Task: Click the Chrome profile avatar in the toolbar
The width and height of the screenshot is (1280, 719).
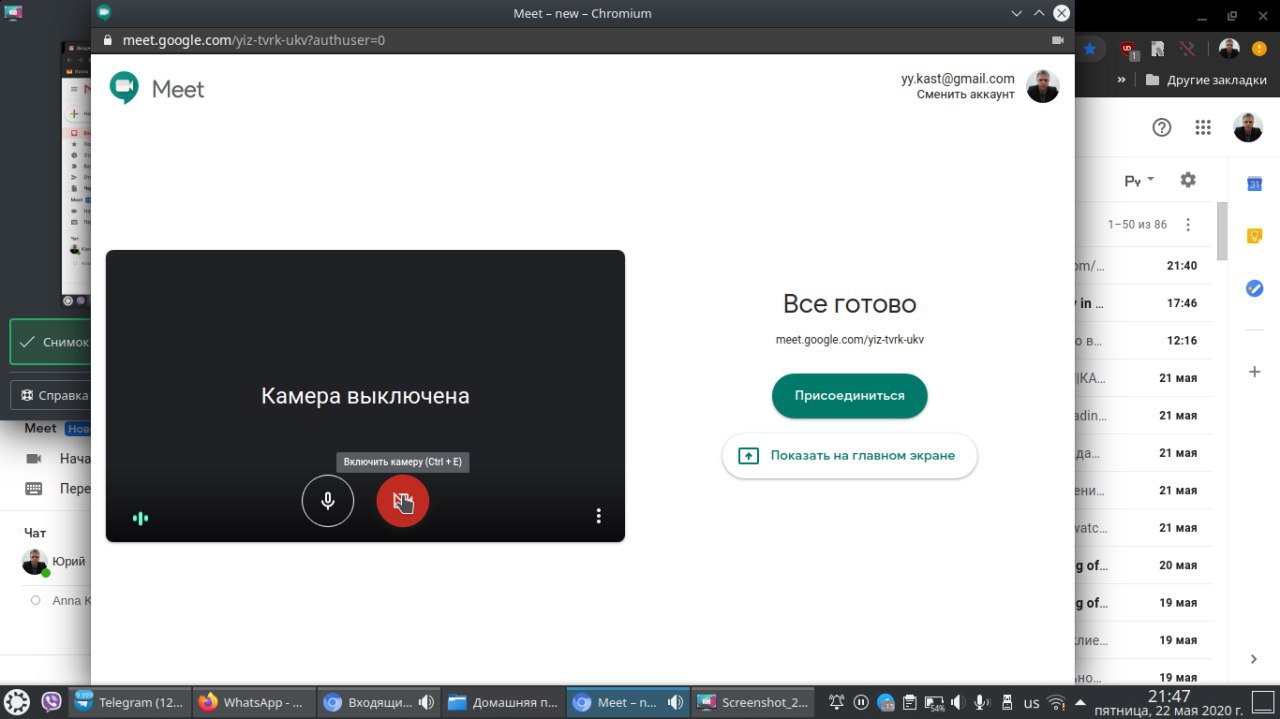Action: click(x=1229, y=48)
